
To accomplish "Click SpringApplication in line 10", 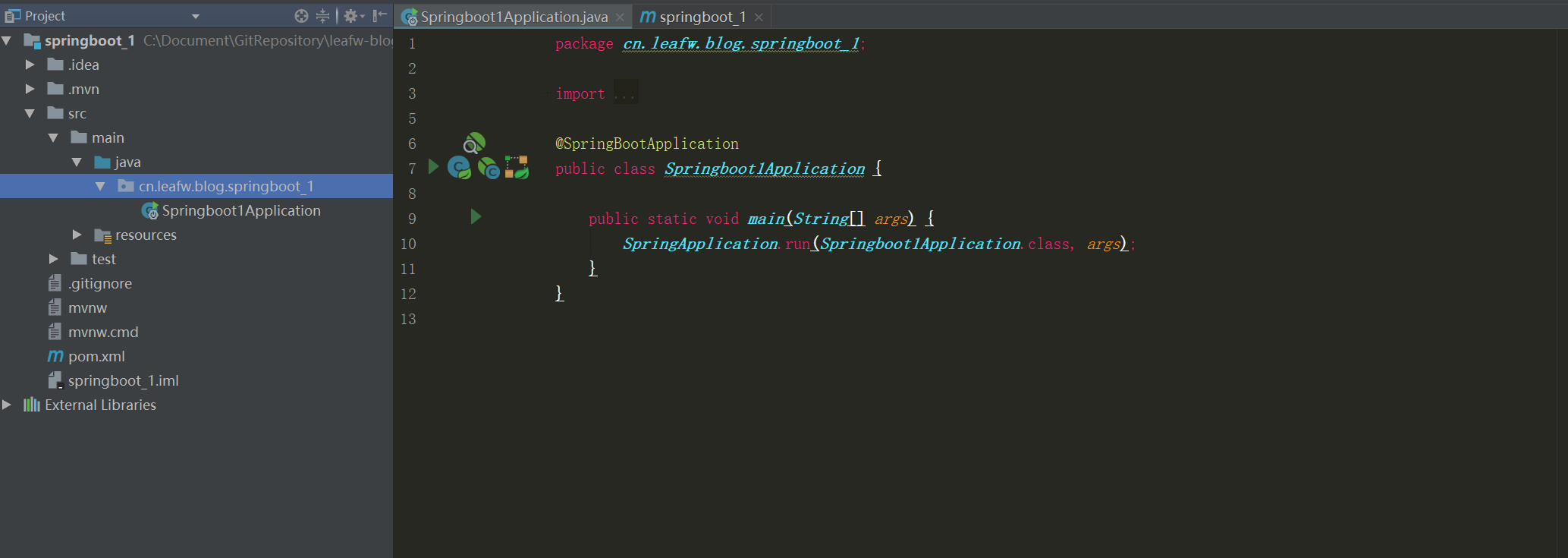I will [x=700, y=244].
